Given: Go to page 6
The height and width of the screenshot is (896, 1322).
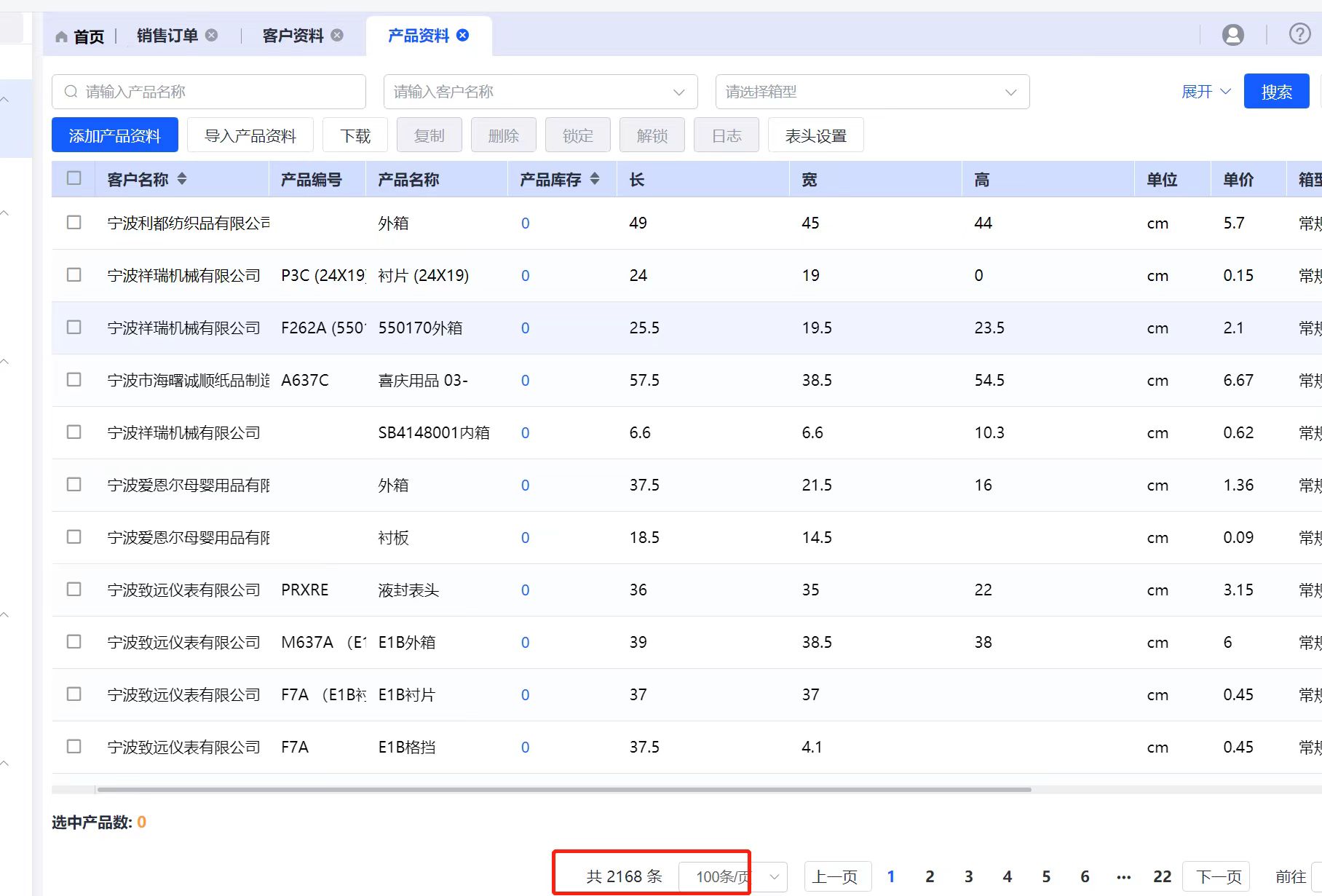Looking at the screenshot, I should (x=1085, y=876).
